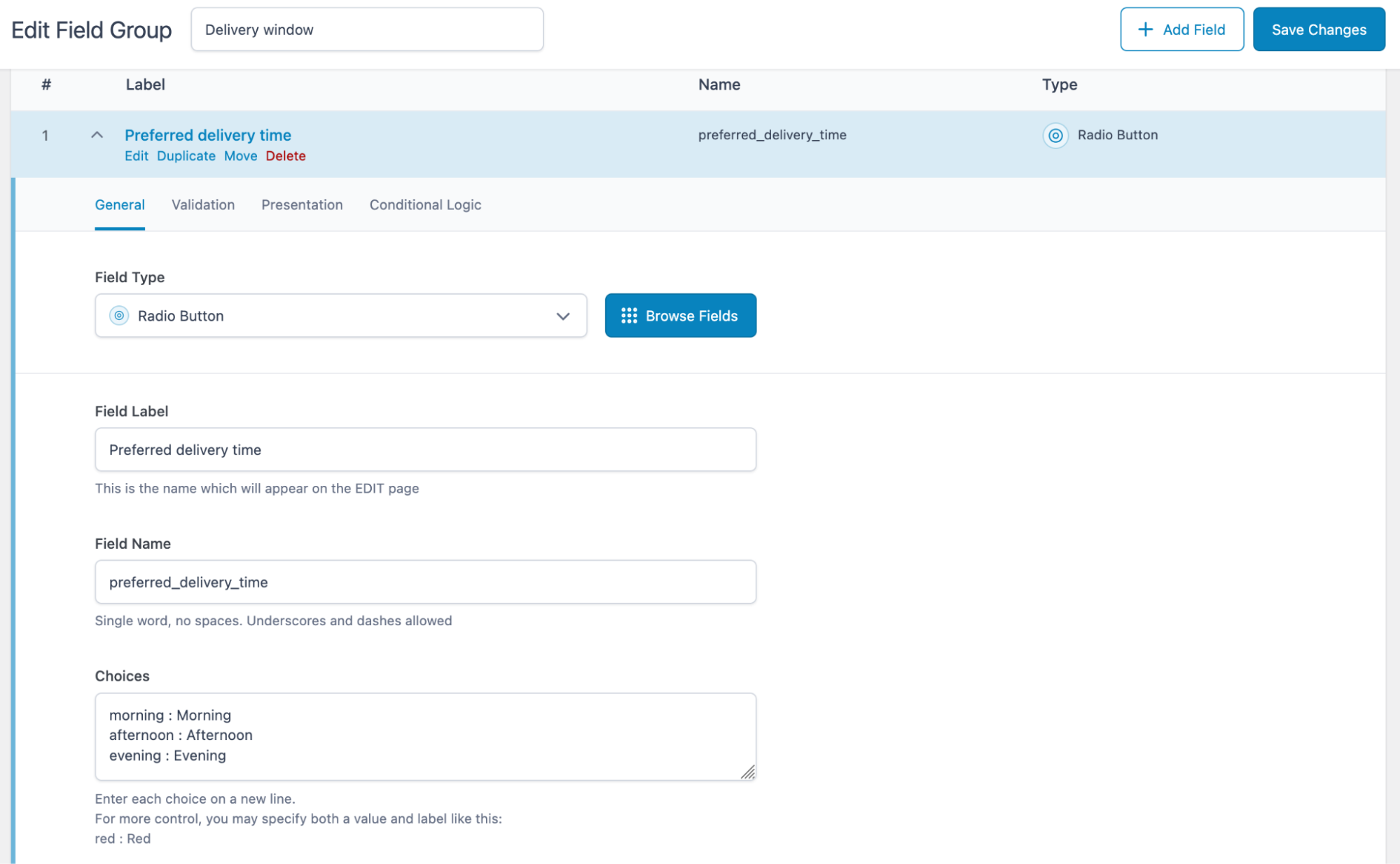Select the General tab
The width and height of the screenshot is (1400, 864).
pyautogui.click(x=120, y=204)
